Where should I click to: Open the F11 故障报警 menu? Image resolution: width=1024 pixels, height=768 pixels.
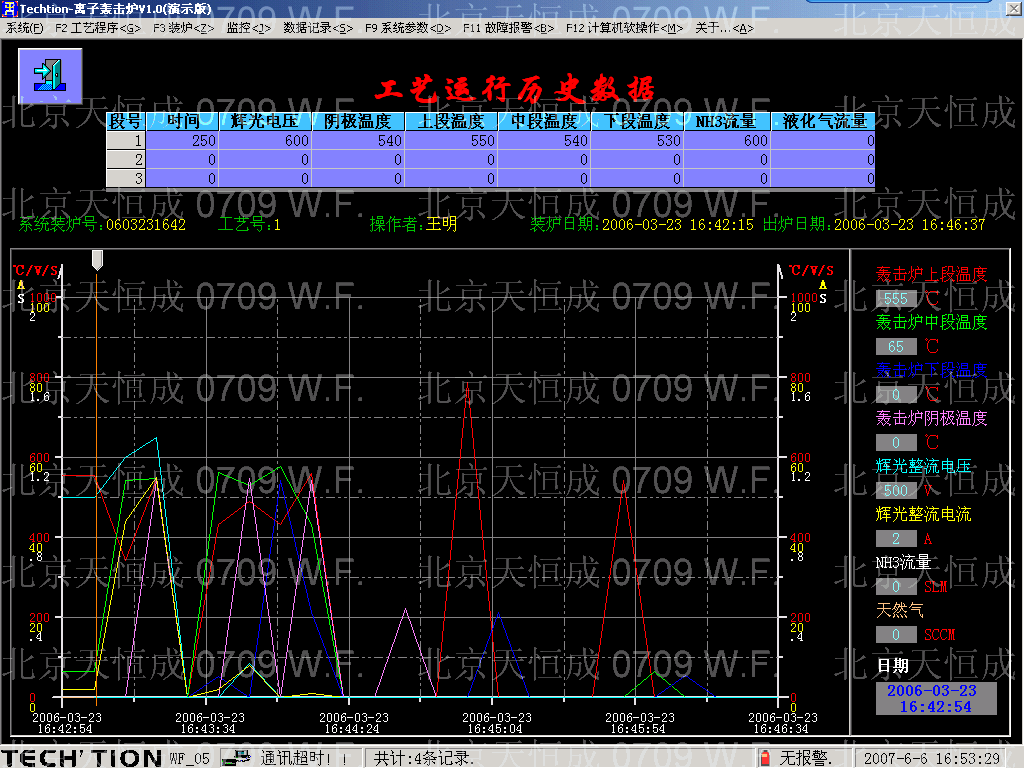pyautogui.click(x=508, y=28)
